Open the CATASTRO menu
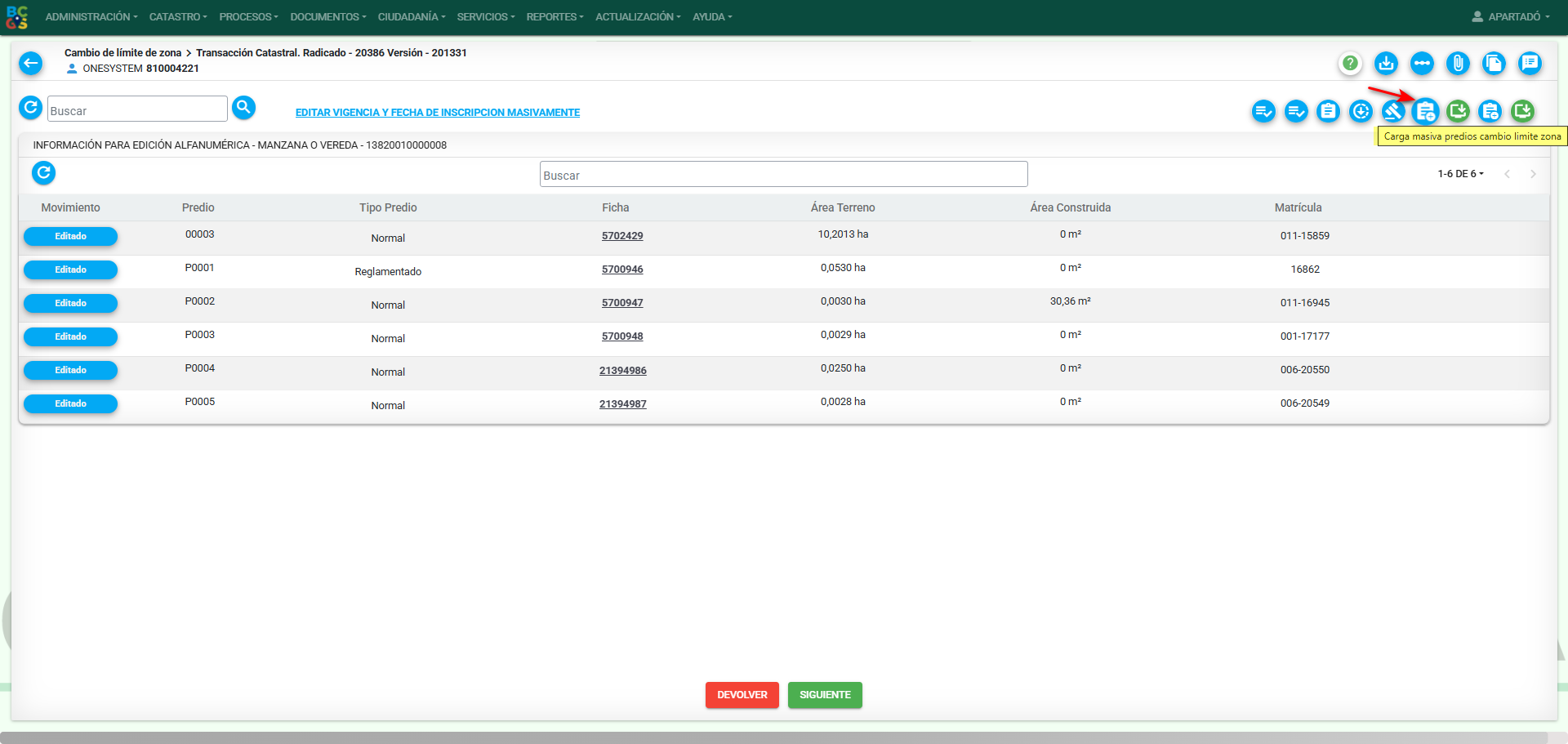Image resolution: width=1568 pixels, height=744 pixels. [x=178, y=17]
